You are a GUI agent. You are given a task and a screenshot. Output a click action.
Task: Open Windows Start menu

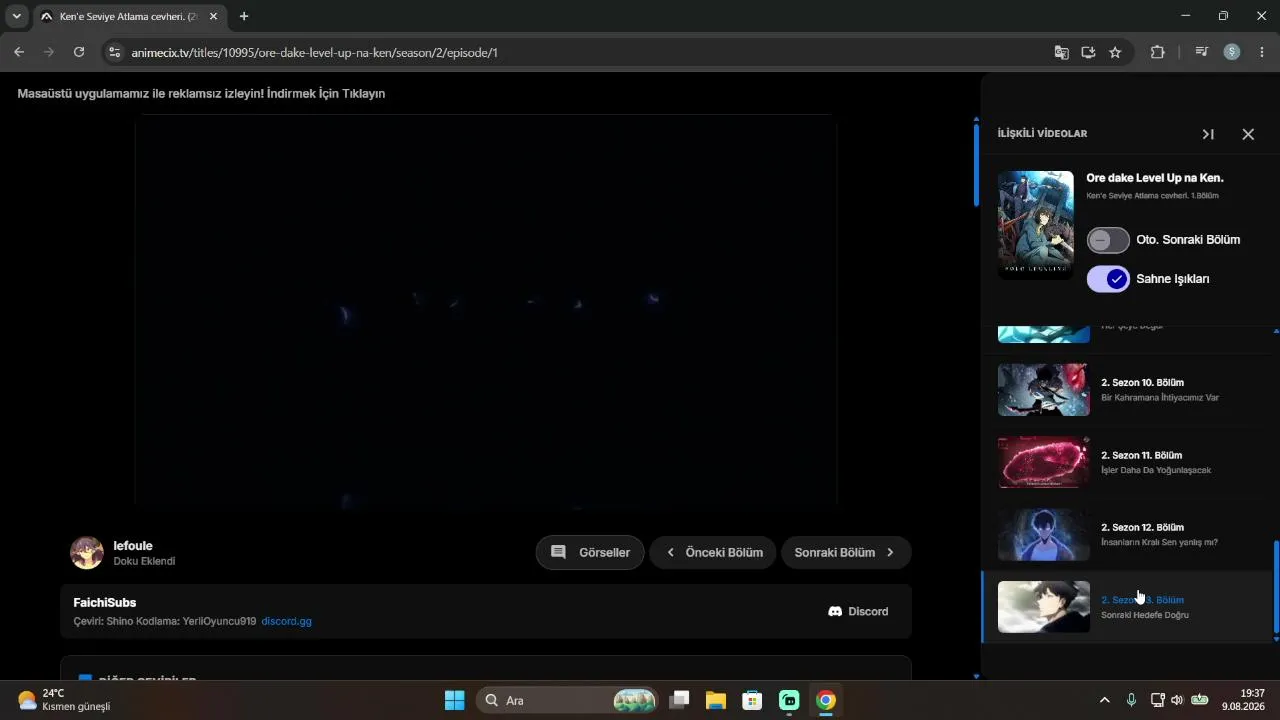tap(454, 700)
